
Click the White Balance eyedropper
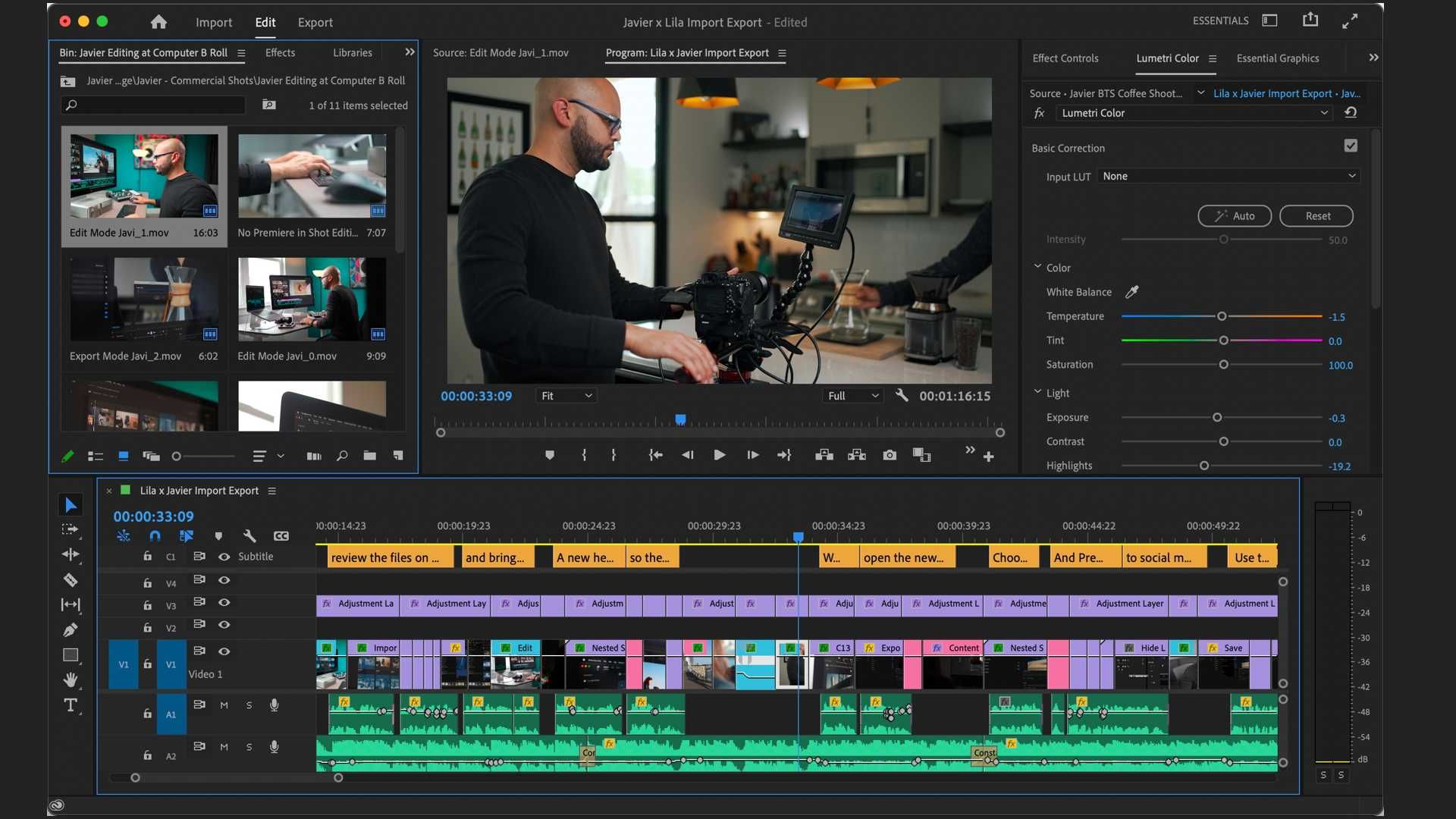pyautogui.click(x=1131, y=292)
